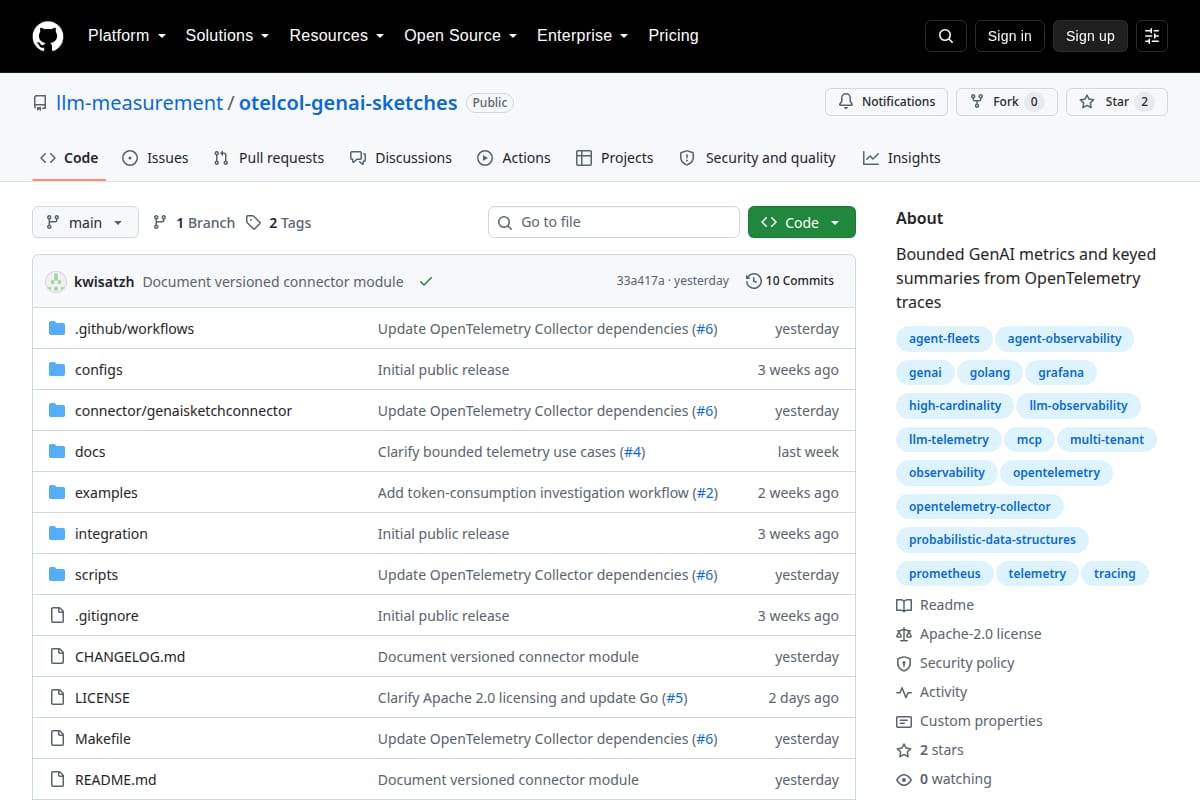Viewport: 1200px width, 800px height.
Task: Click the green commit status checkmark
Action: click(426, 282)
